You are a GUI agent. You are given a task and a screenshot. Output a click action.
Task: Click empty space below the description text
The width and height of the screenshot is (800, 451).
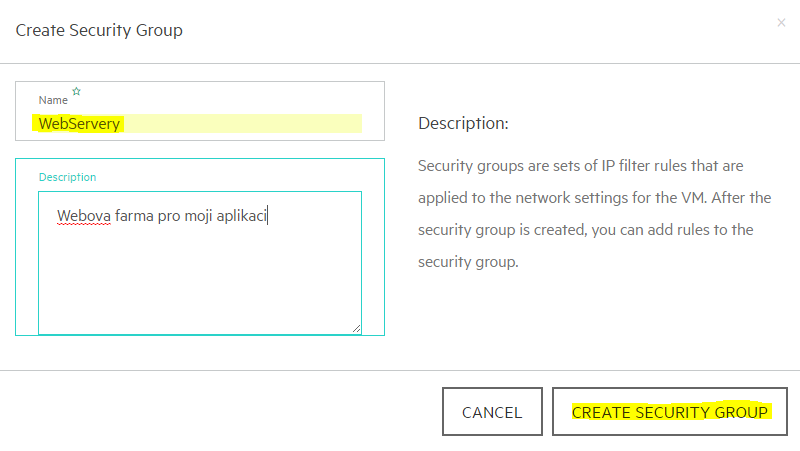coord(200,281)
